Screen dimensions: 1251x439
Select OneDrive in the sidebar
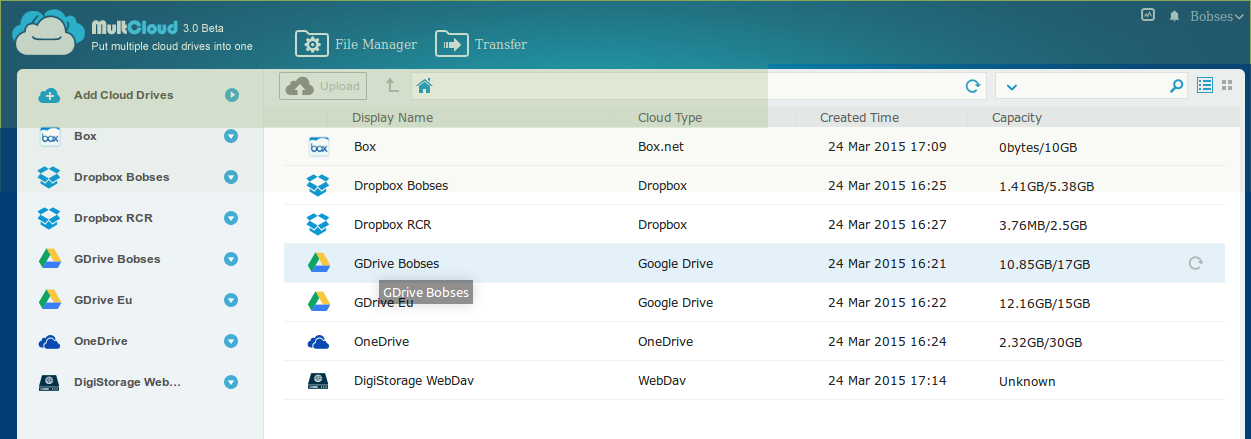click(x=100, y=341)
